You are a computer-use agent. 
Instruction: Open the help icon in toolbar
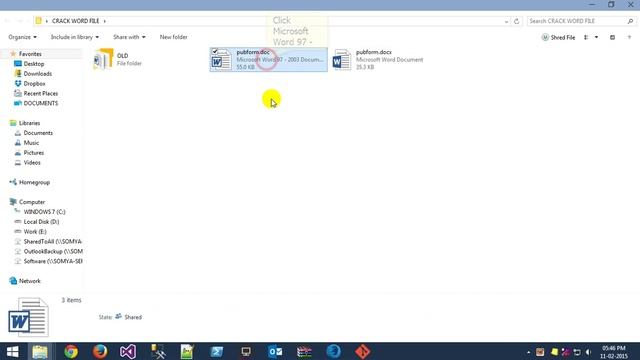[629, 38]
